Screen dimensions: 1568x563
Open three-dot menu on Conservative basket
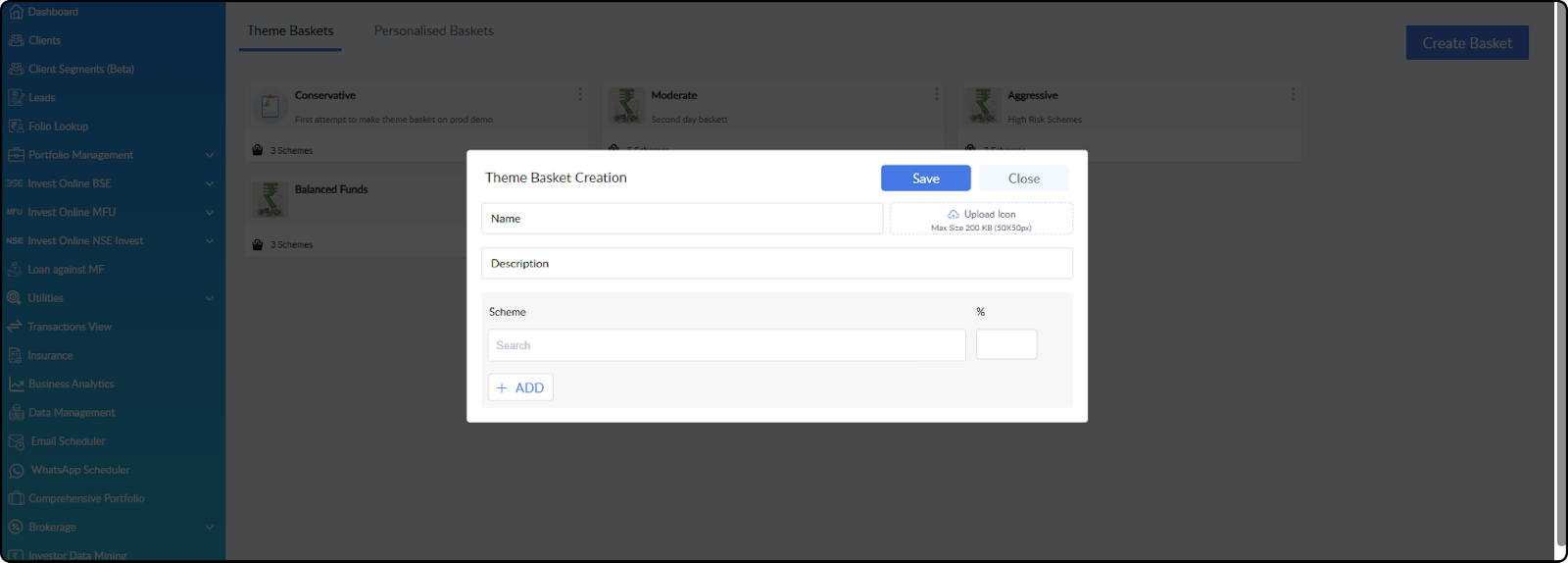point(580,94)
